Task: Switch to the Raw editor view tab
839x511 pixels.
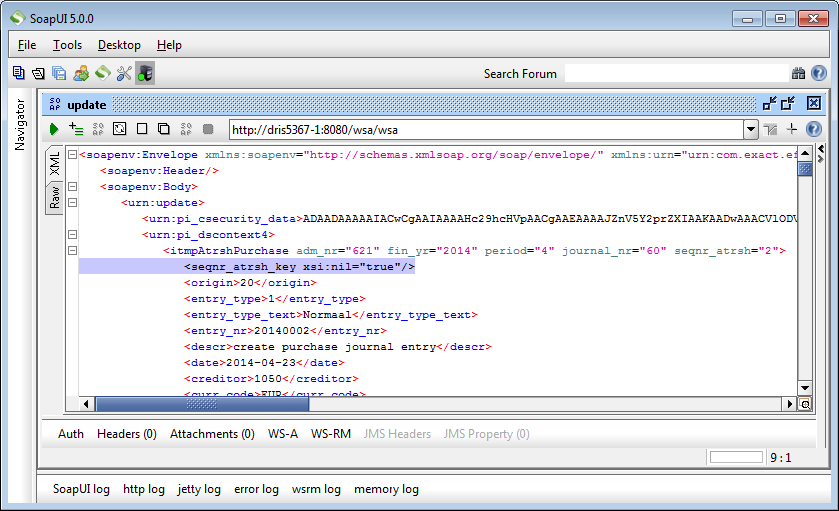Action: [55, 197]
